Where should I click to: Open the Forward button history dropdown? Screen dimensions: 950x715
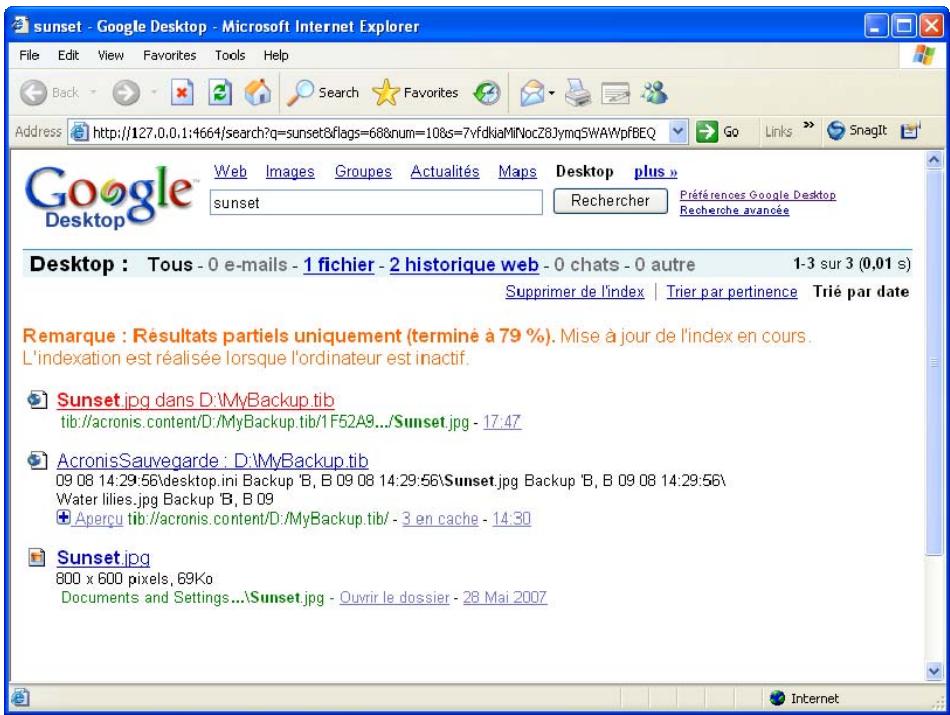point(154,93)
